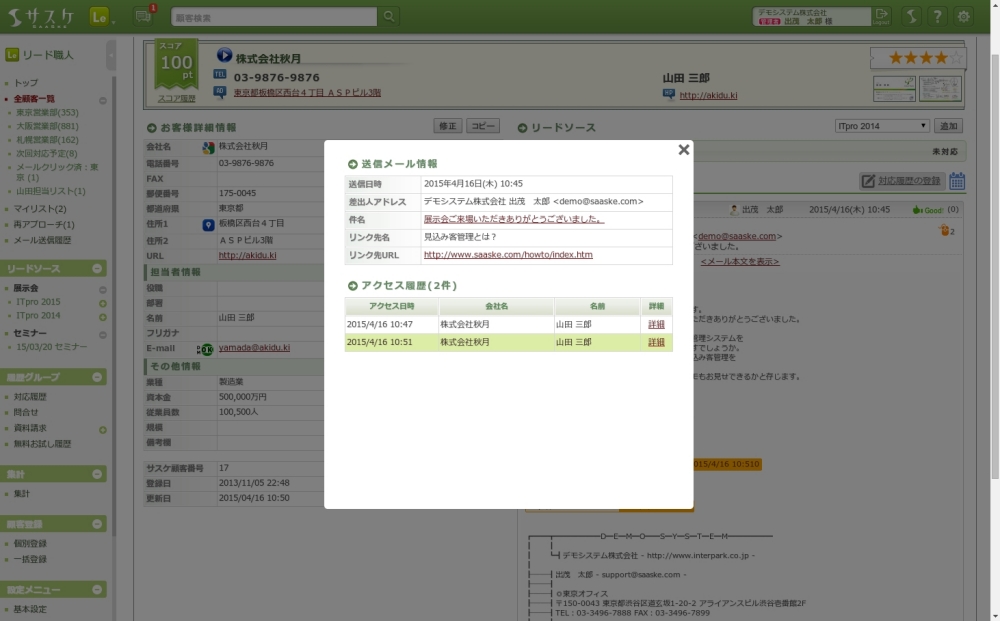Open the help question mark icon

pyautogui.click(x=937, y=17)
